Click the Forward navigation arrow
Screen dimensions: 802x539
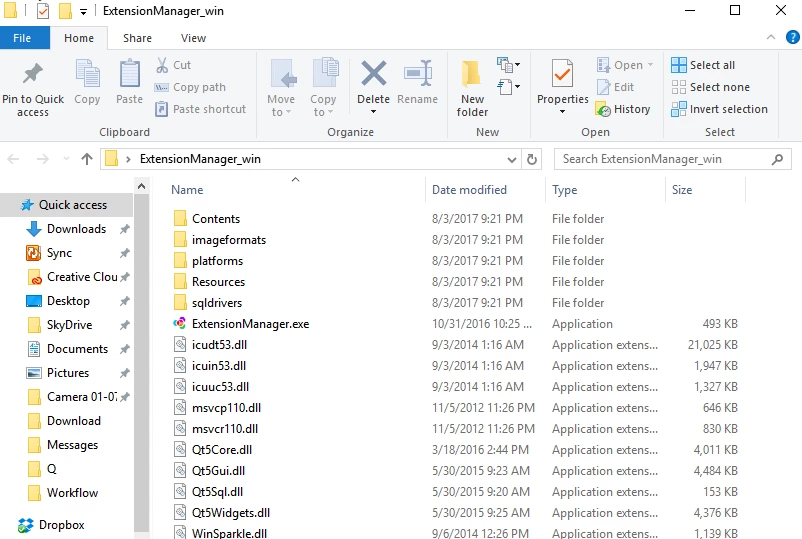tap(42, 159)
